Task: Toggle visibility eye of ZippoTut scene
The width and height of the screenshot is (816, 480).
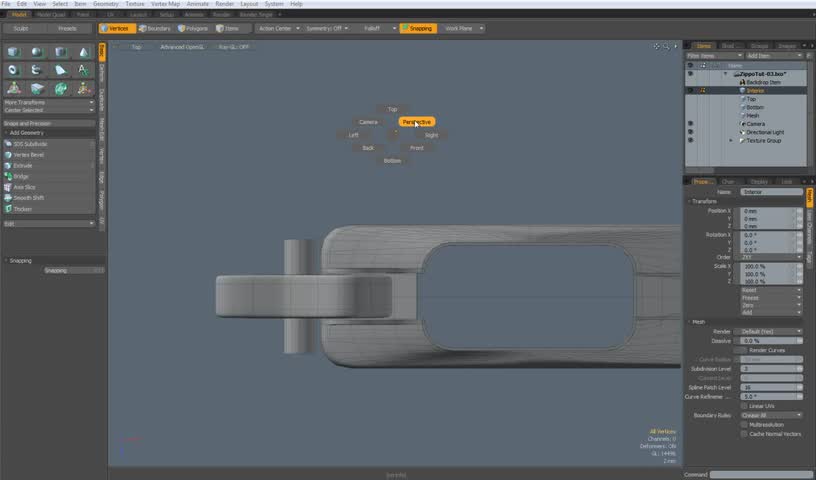Action: tap(690, 74)
